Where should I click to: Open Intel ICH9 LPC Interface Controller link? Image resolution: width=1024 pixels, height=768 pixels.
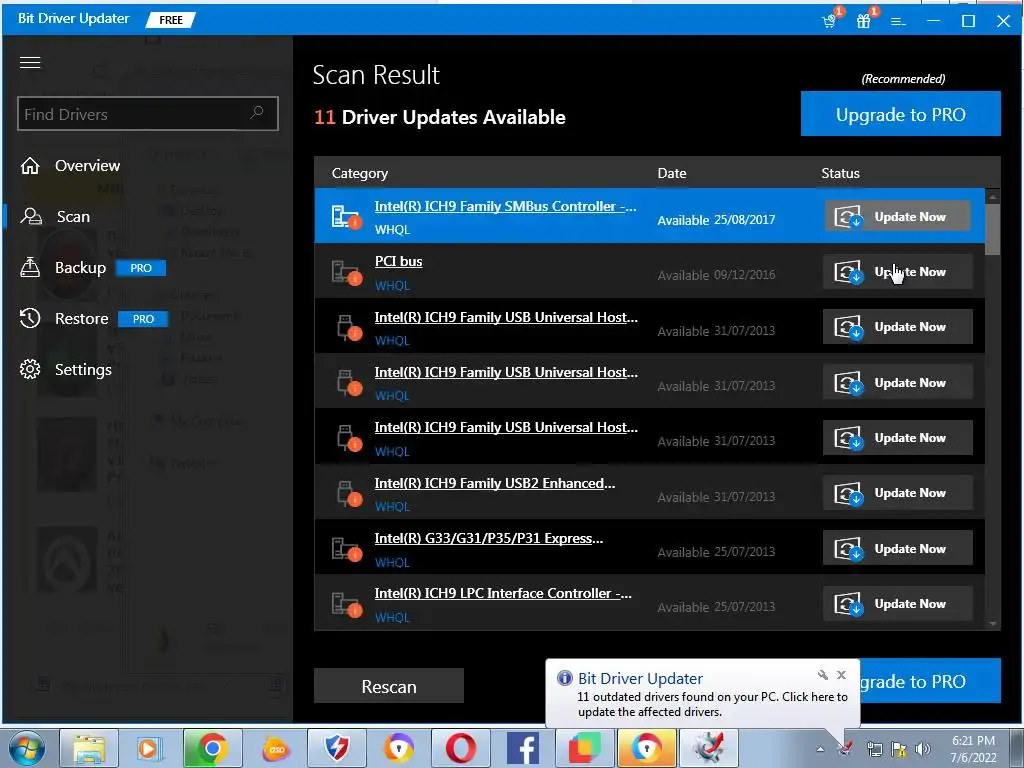click(x=503, y=593)
